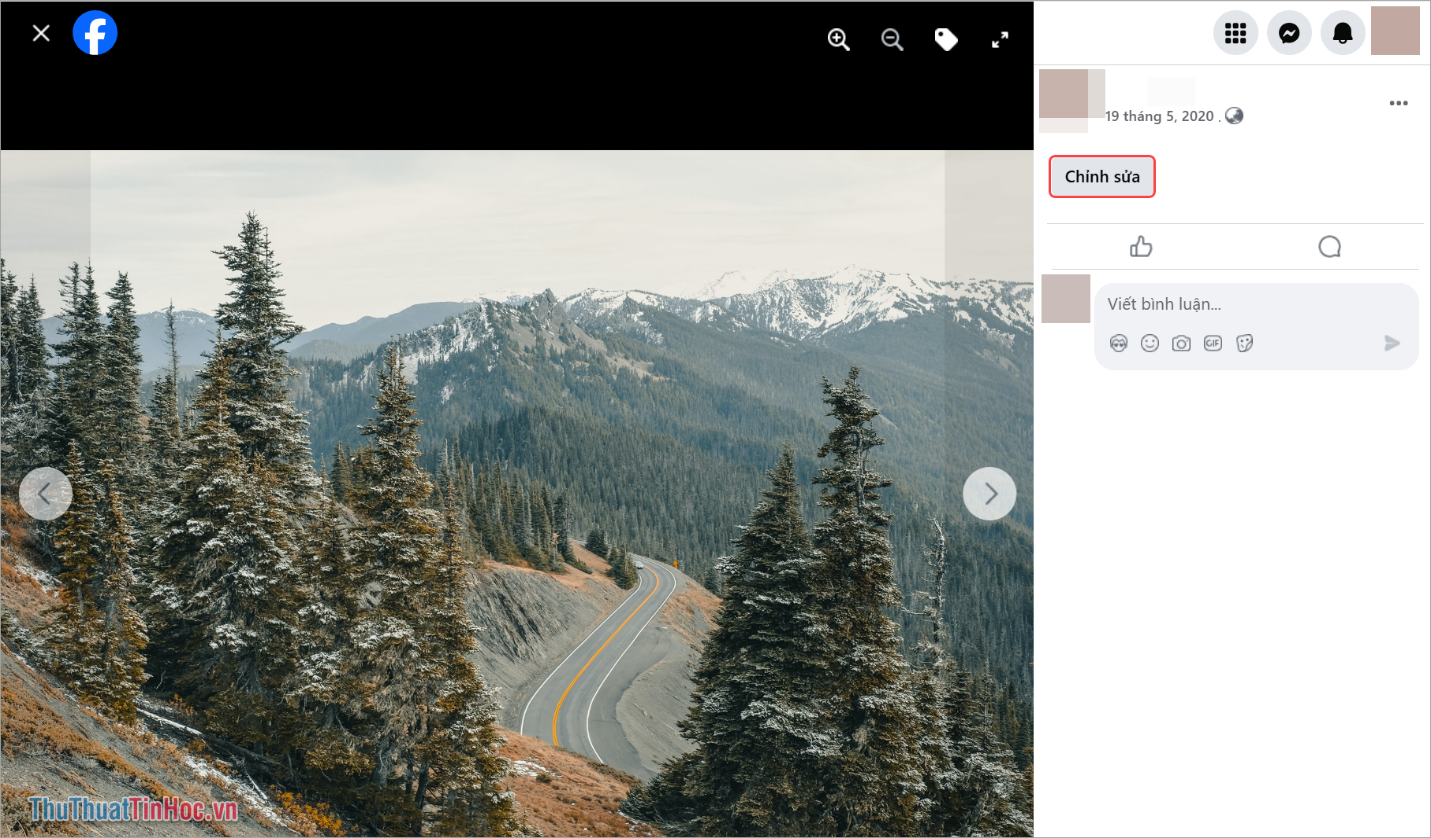Show notifications bell panel
The image size is (1431, 838).
point(1342,33)
